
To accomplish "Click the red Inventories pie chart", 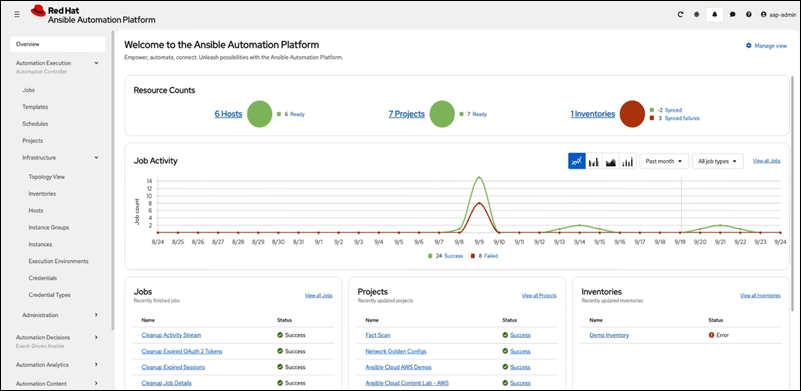I will (632, 114).
